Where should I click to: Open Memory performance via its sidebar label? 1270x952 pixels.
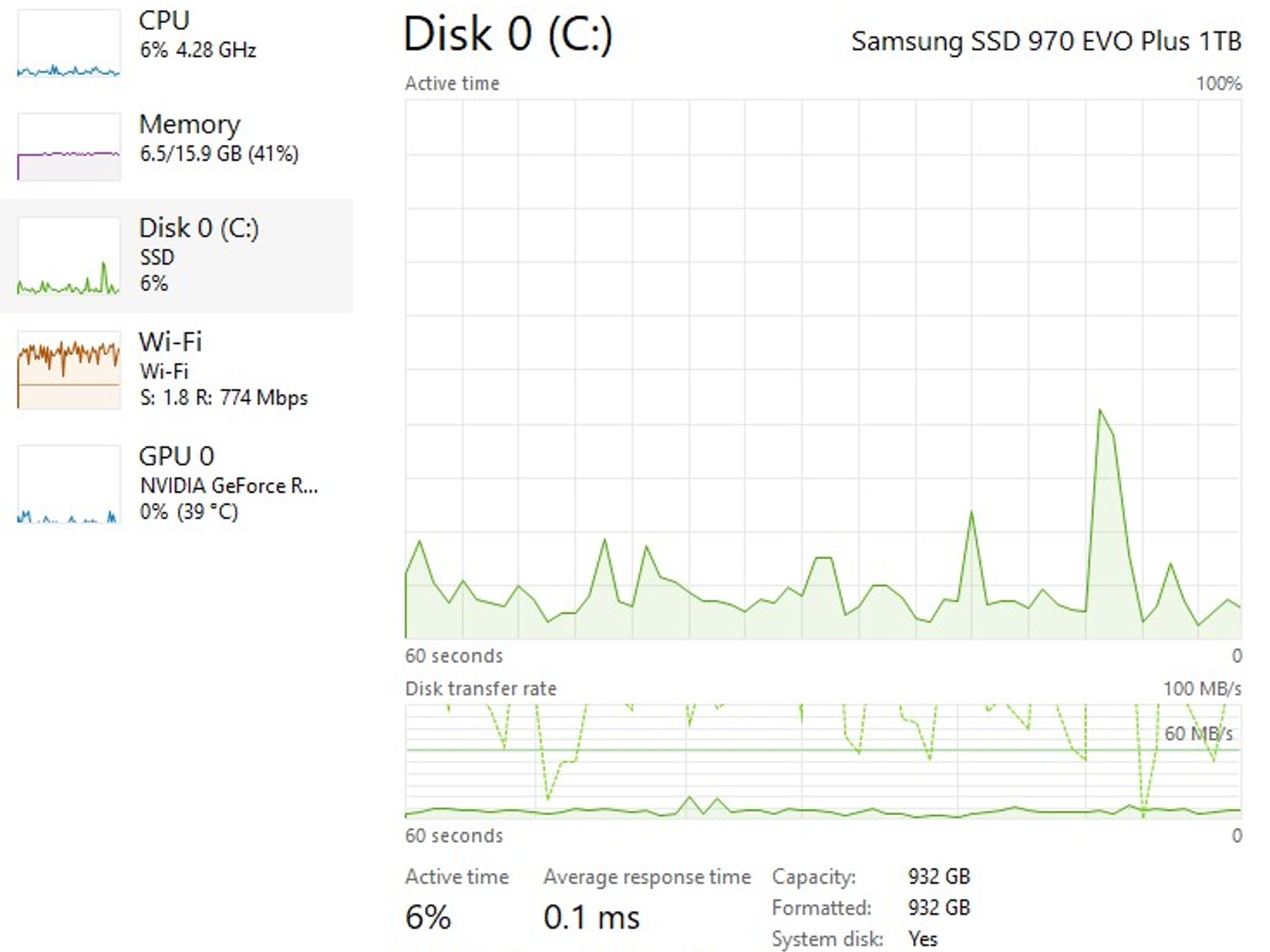189,125
